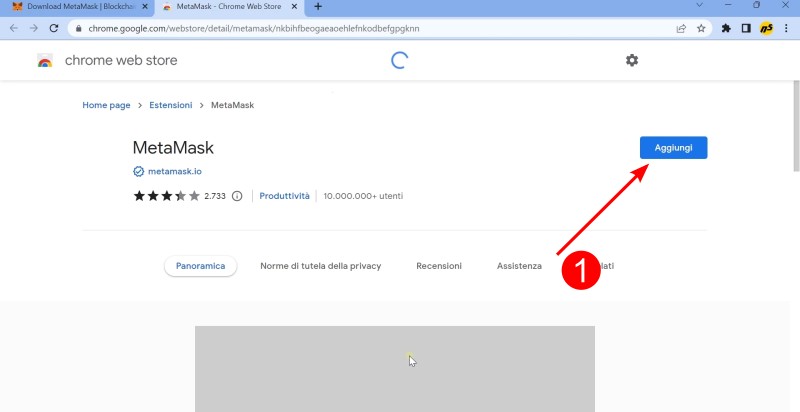Open the metamask.io publisher link

pos(174,171)
